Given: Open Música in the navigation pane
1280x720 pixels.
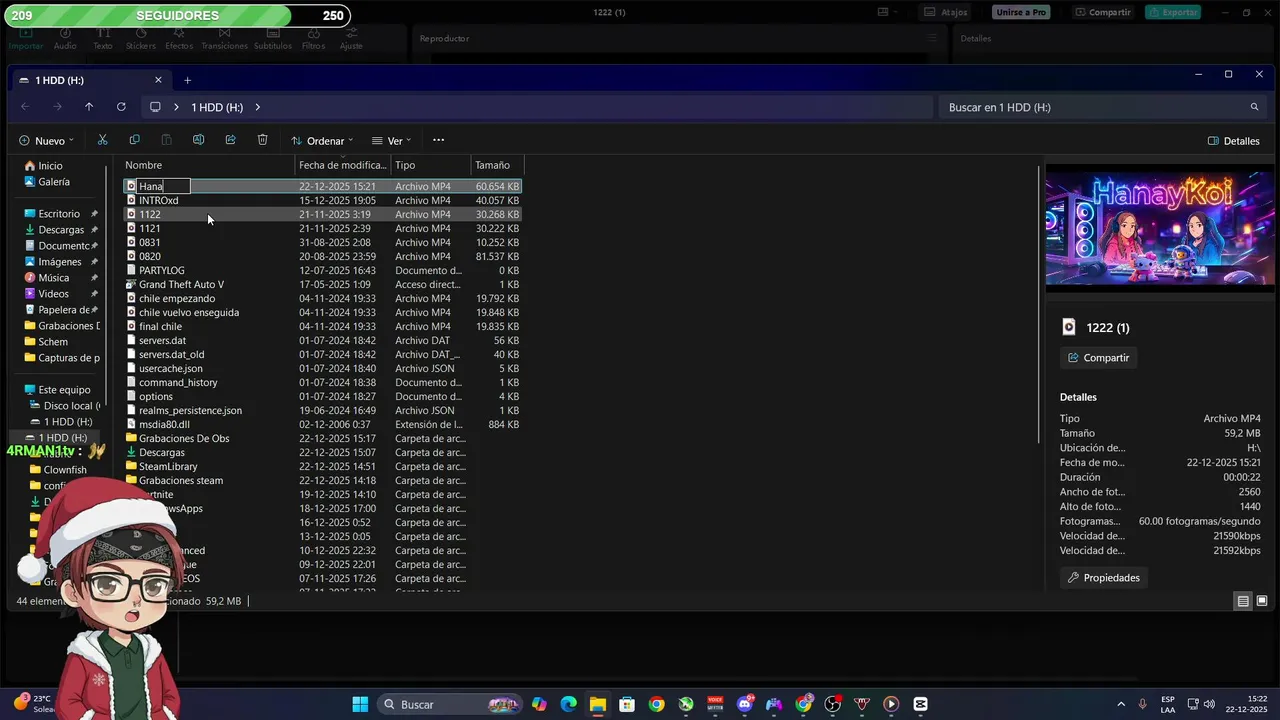Looking at the screenshot, I should [x=54, y=278].
